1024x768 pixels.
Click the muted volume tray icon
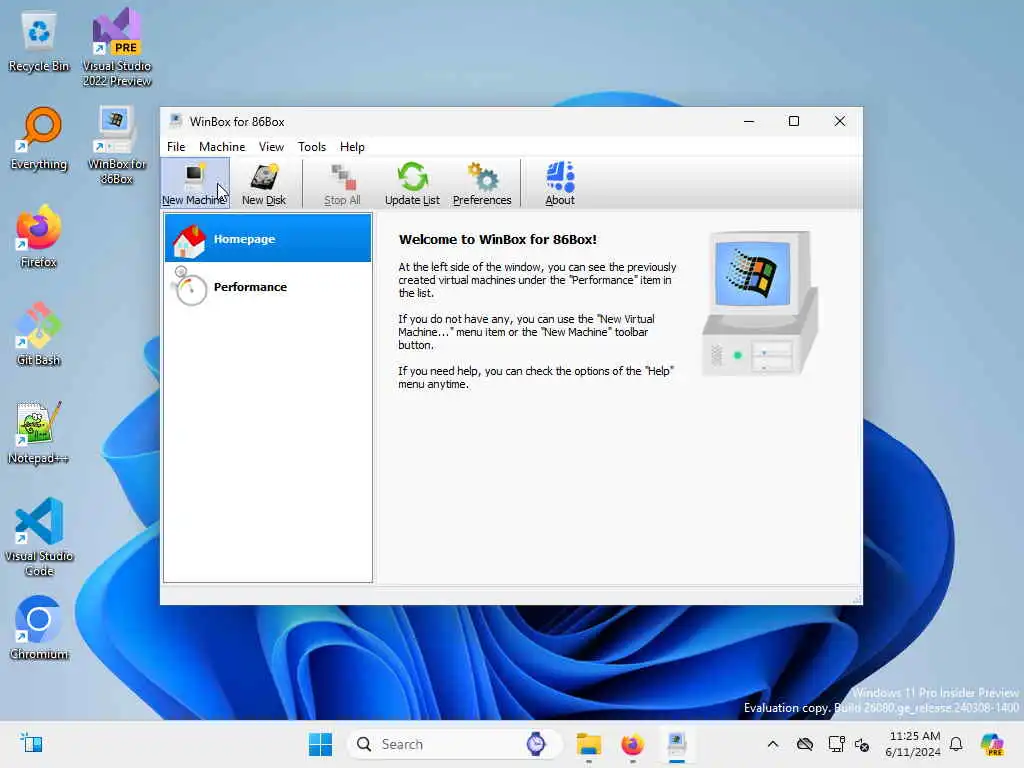862,744
